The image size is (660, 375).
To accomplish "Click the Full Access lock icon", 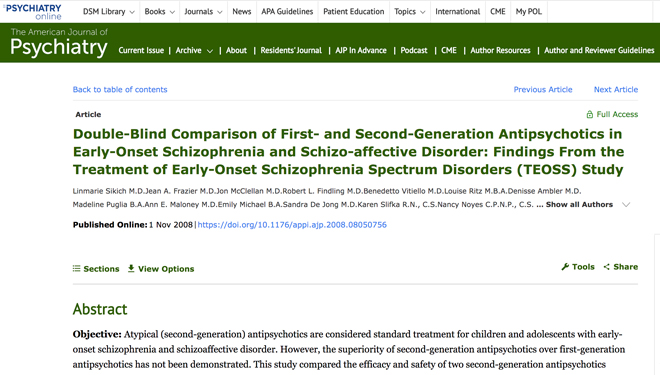I will coord(590,114).
